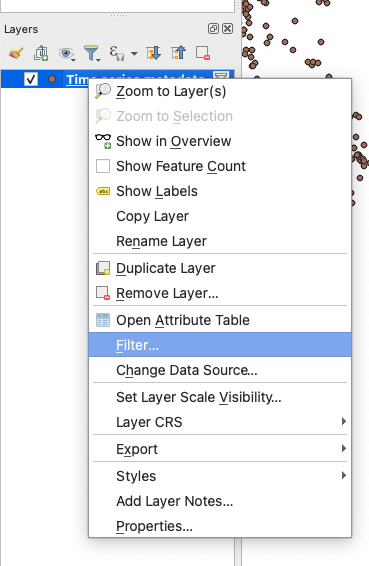
Task: Expand the Styles submenu
Action: pyautogui.click(x=344, y=475)
